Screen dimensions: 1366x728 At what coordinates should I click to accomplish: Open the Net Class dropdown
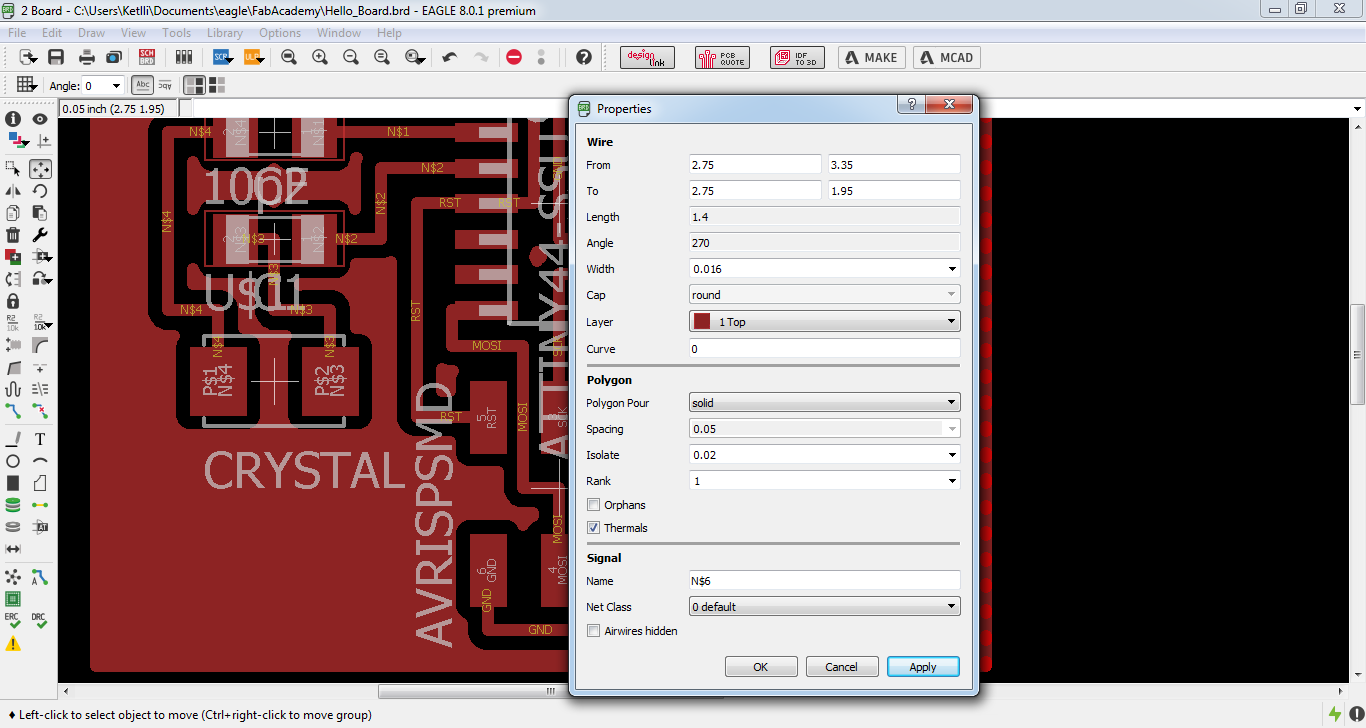[x=825, y=607]
